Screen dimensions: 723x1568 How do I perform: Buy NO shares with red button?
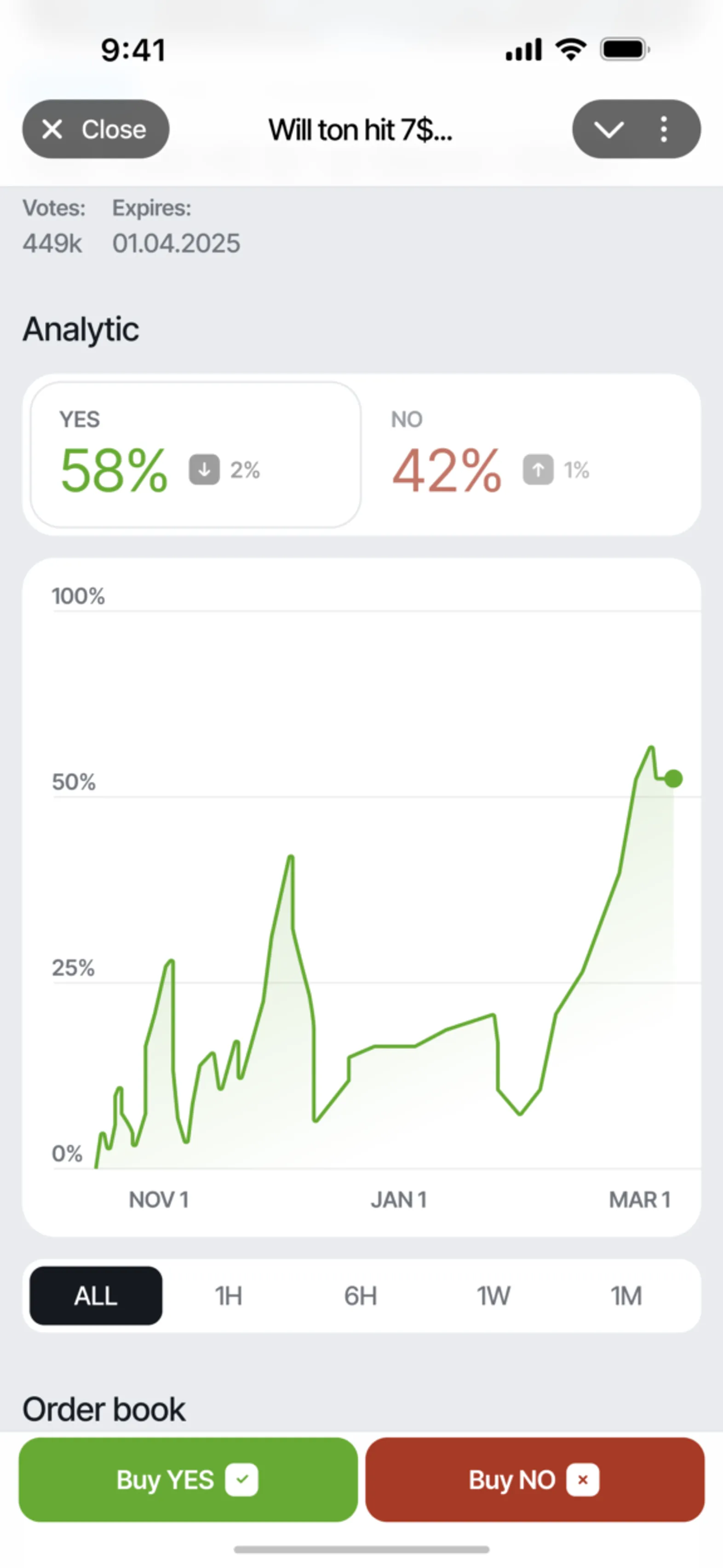pyautogui.click(x=535, y=1480)
